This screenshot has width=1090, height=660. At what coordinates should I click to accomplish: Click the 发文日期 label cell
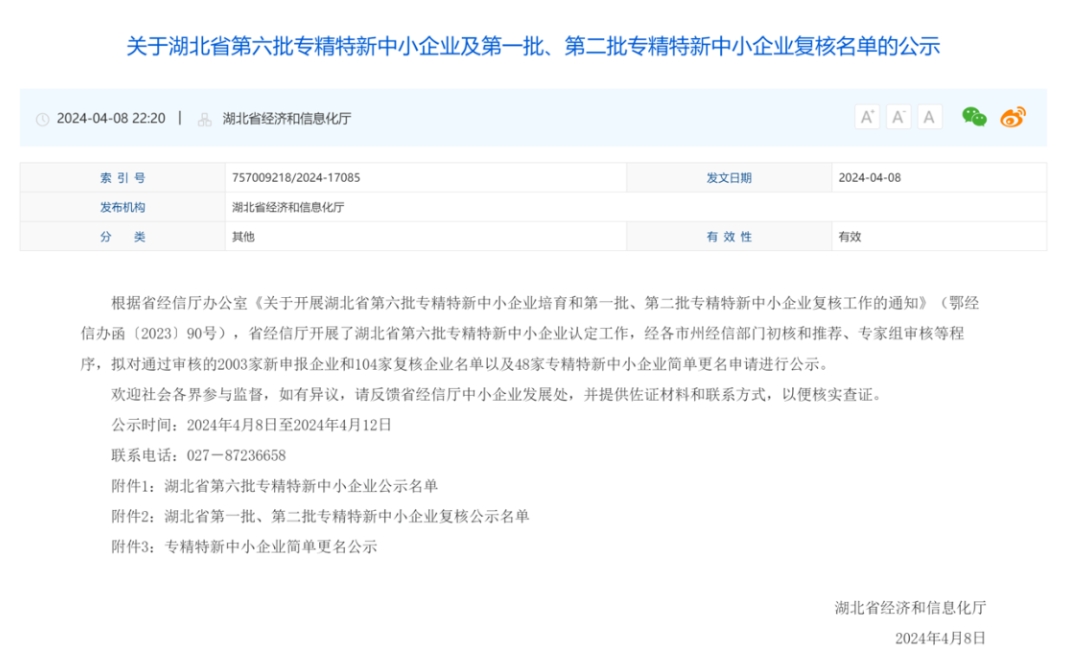pos(729,178)
